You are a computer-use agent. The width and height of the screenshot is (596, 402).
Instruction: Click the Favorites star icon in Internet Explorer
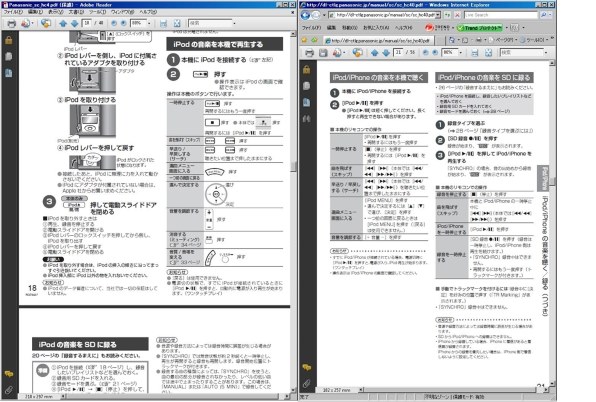coord(304,40)
